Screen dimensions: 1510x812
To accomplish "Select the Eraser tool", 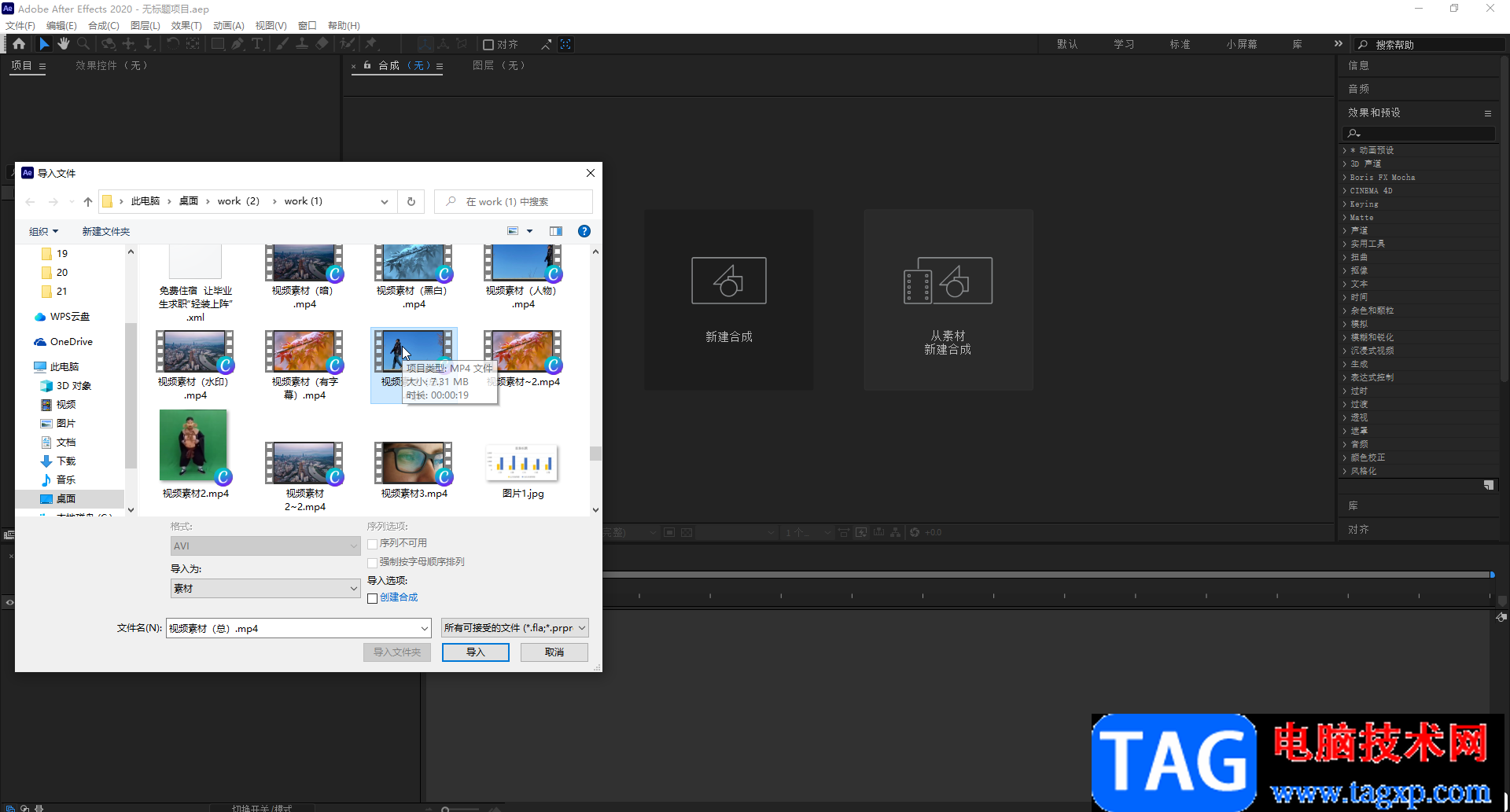I will coord(322,44).
